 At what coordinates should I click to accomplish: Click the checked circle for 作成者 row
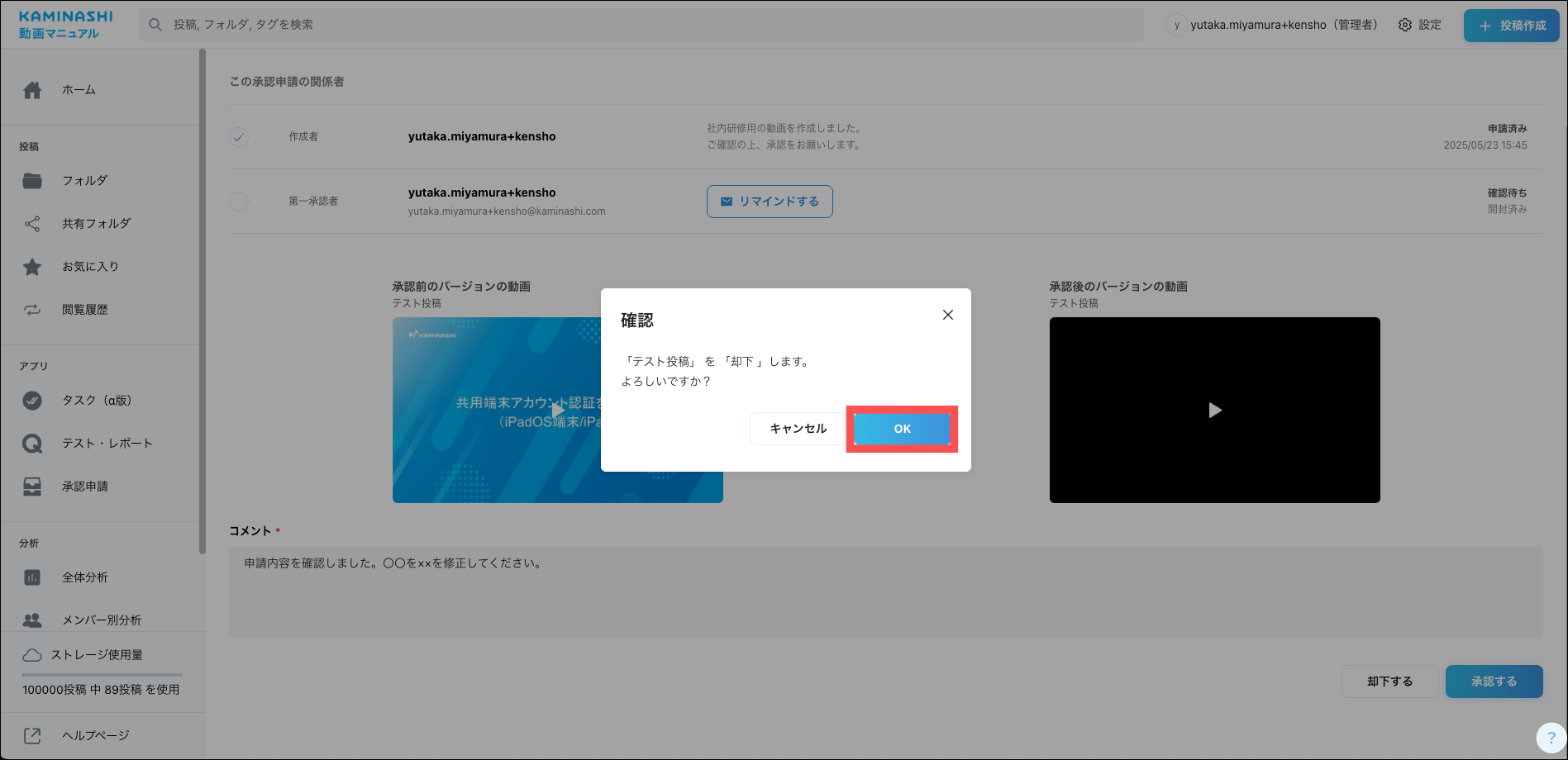(x=239, y=137)
